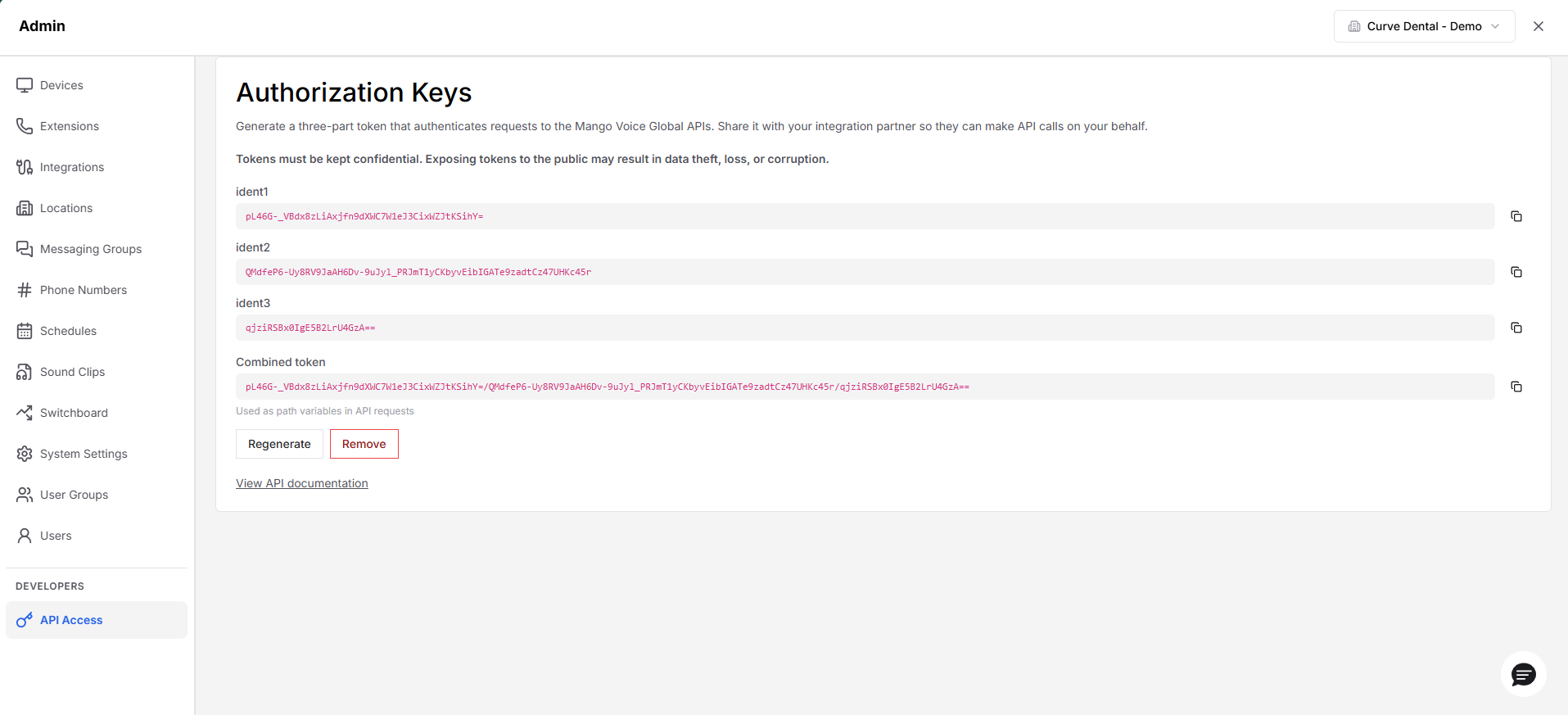The width and height of the screenshot is (1568, 715).
Task: Click the Regenerate button
Action: pyautogui.click(x=279, y=444)
